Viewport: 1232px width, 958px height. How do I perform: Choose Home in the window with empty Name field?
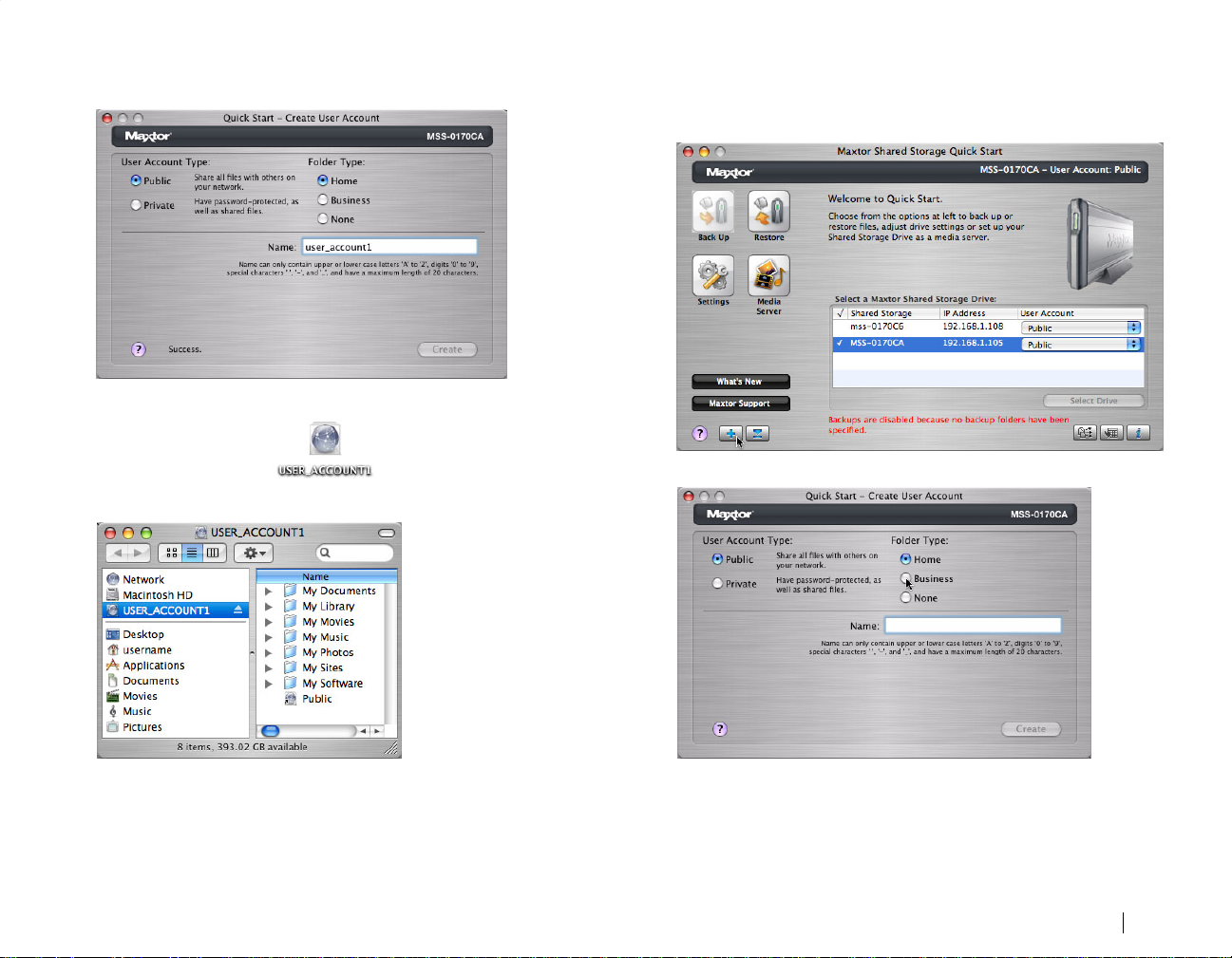click(x=905, y=559)
